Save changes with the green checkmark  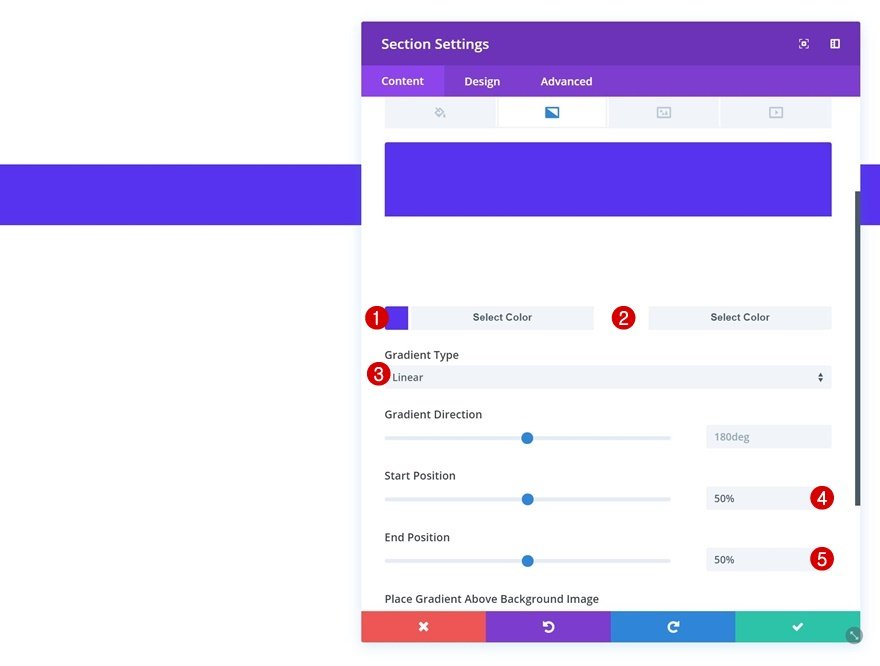[798, 626]
